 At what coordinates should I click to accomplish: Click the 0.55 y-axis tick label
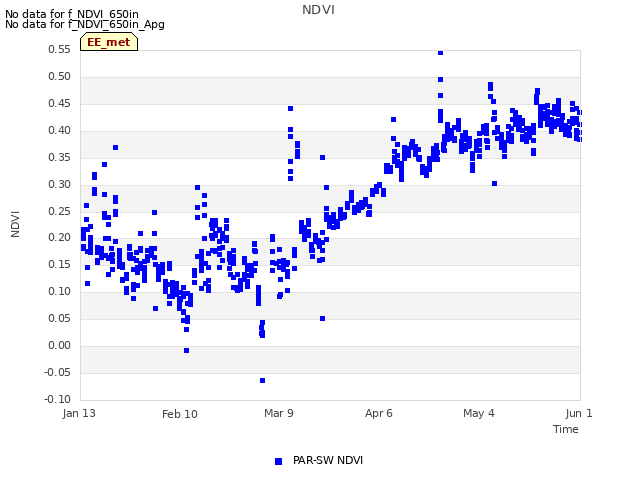pyautogui.click(x=60, y=49)
